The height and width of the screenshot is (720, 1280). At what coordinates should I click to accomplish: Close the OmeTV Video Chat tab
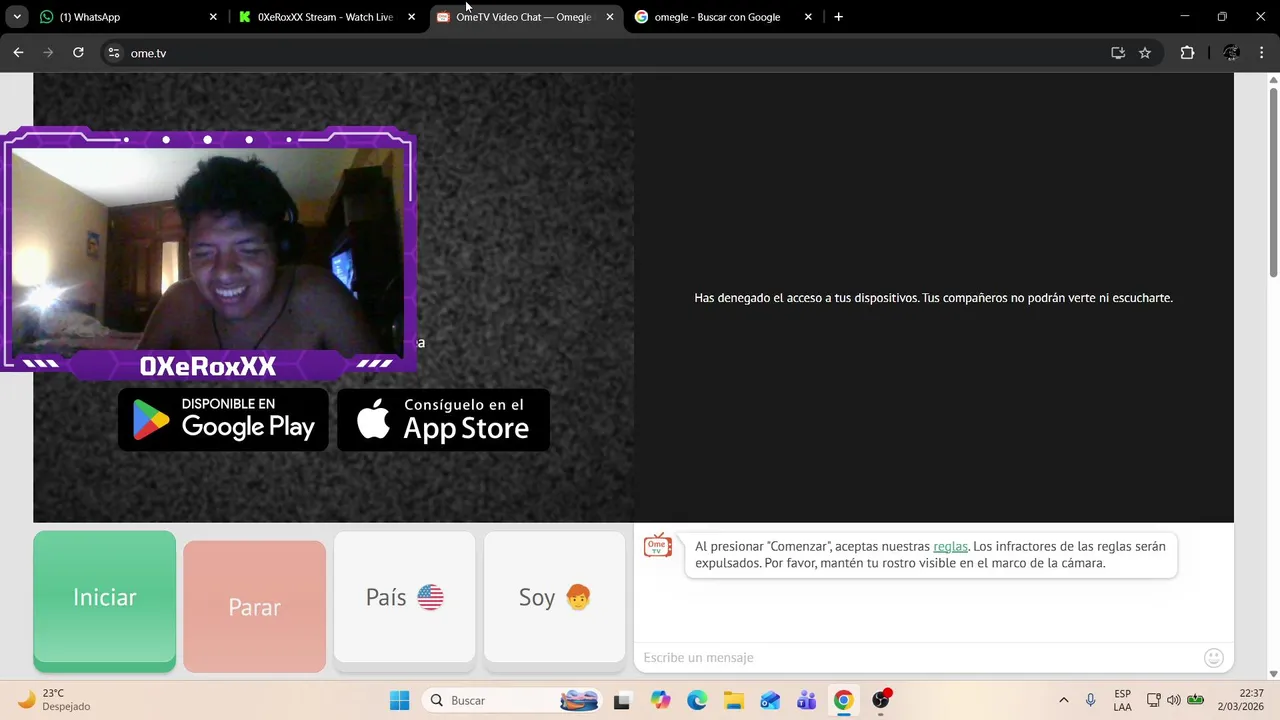[610, 17]
